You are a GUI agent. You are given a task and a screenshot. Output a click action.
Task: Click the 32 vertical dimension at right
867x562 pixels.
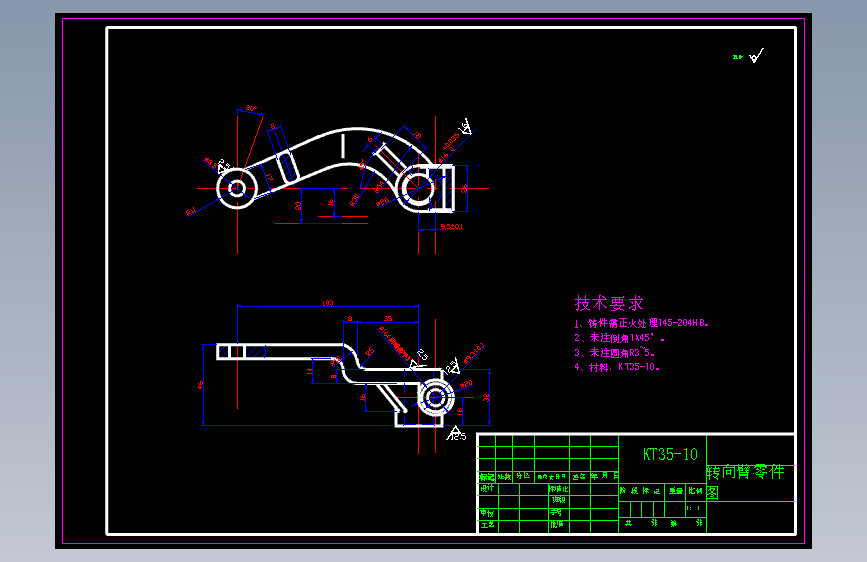pos(486,397)
